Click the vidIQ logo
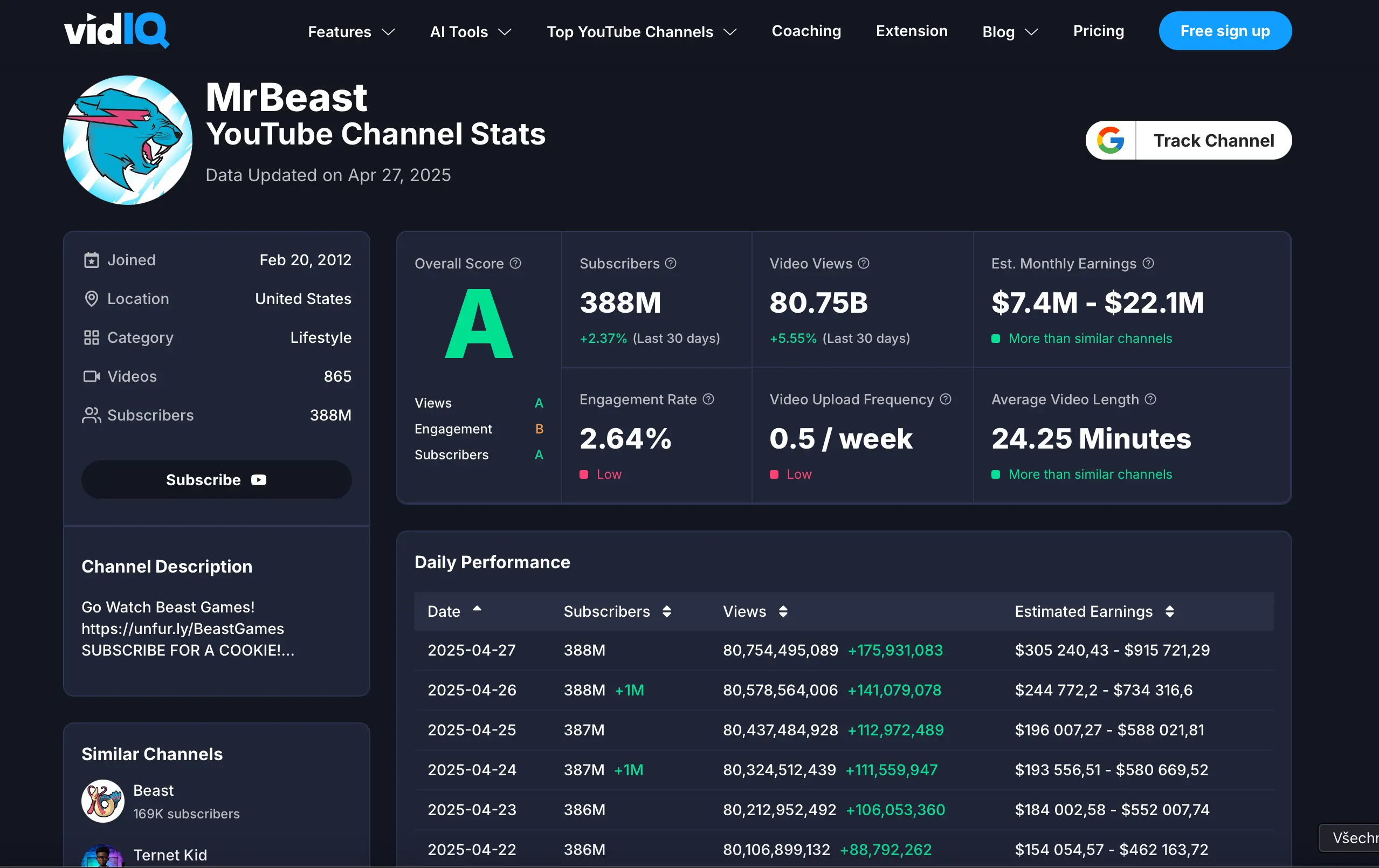This screenshot has height=868, width=1379. pos(116,30)
